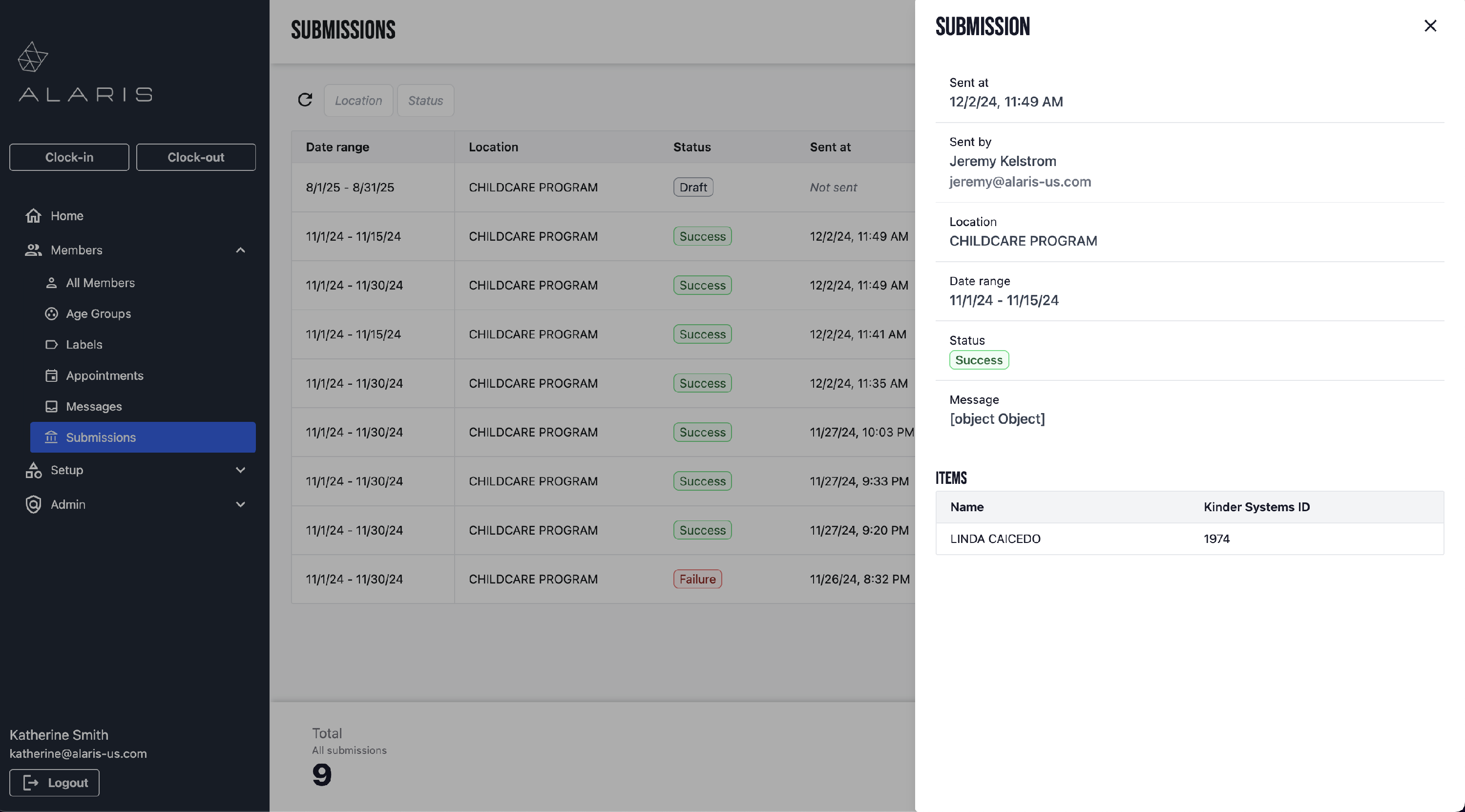Open the Status filter dropdown
Viewport: 1465px width, 812px height.
[x=425, y=101]
